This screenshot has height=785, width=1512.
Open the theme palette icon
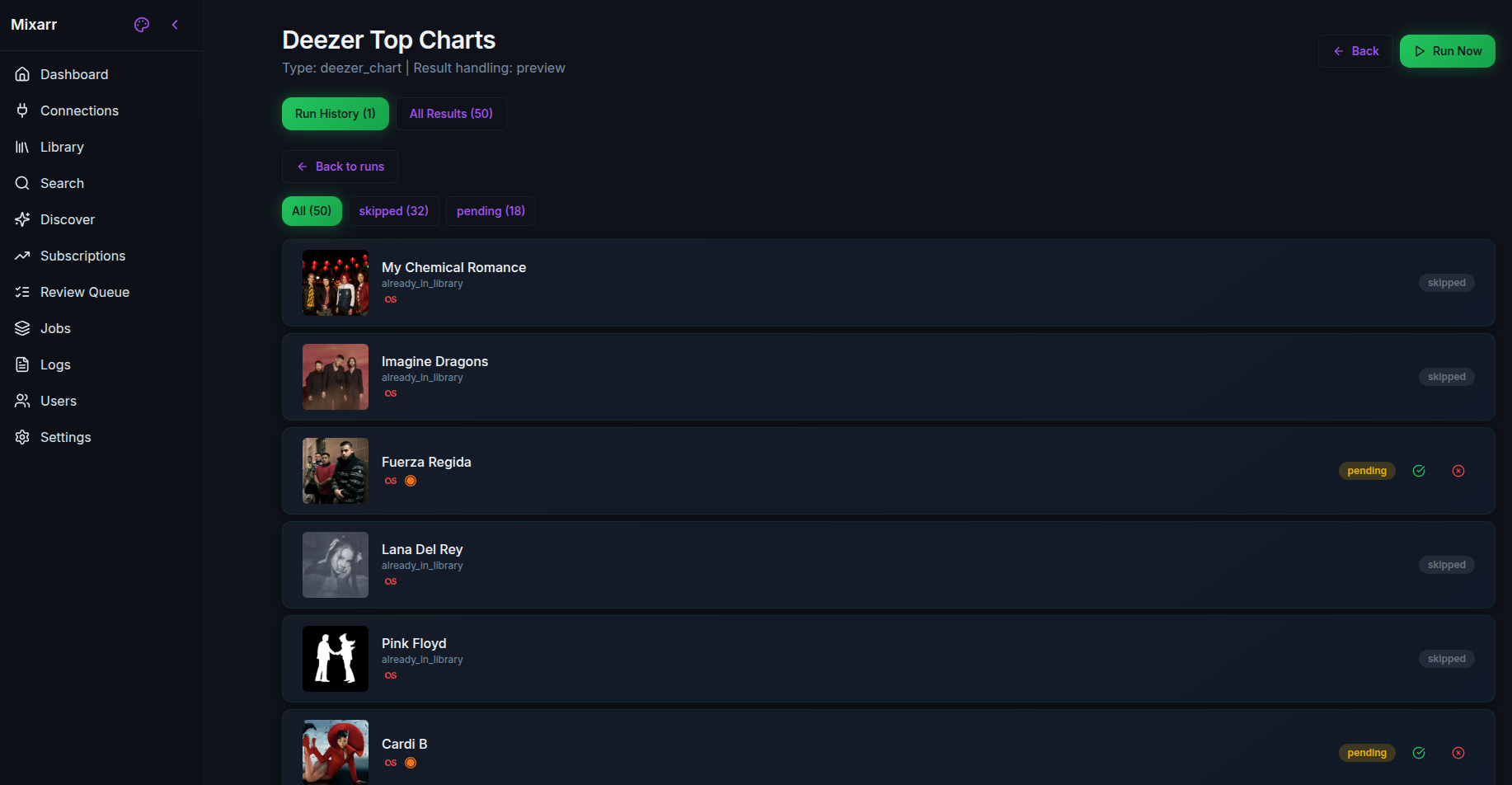point(142,25)
